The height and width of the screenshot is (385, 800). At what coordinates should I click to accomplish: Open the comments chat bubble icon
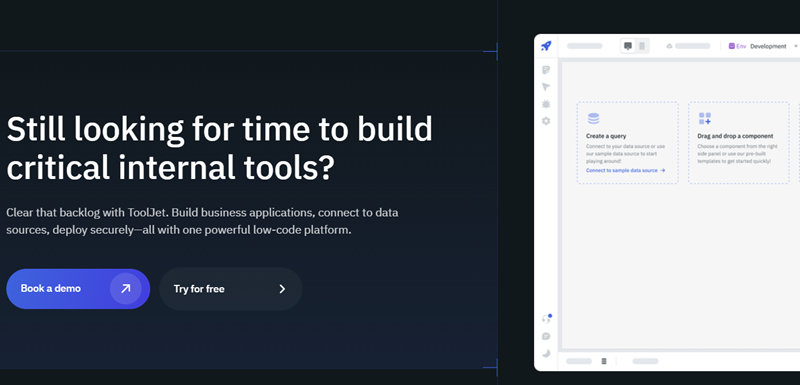tap(546, 336)
